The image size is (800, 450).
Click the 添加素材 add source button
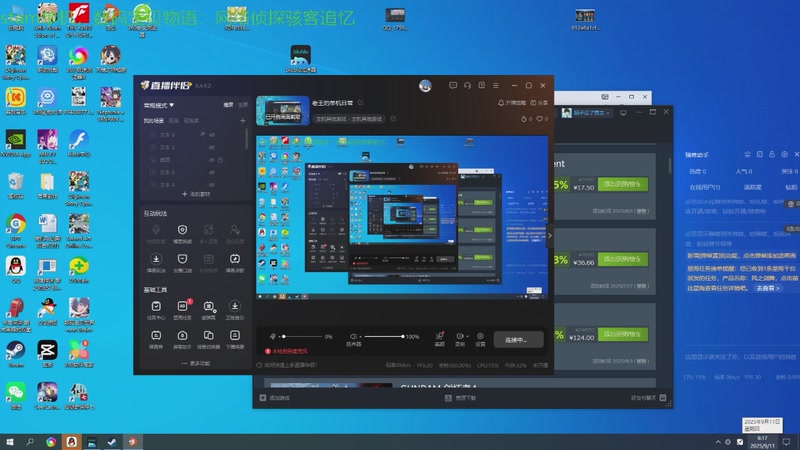(195, 194)
